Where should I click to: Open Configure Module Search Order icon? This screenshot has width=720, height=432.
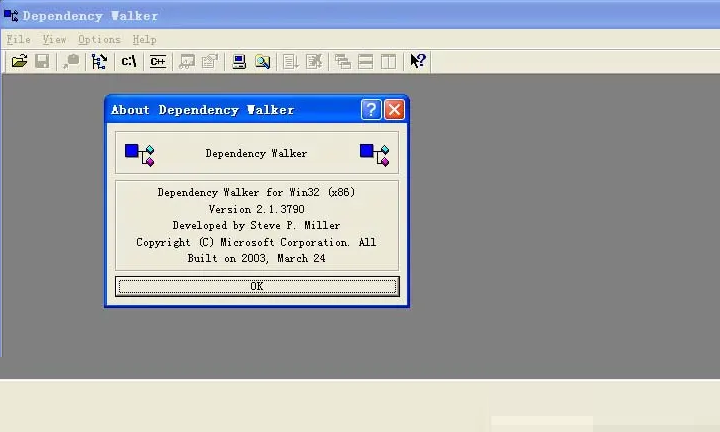(x=263, y=61)
